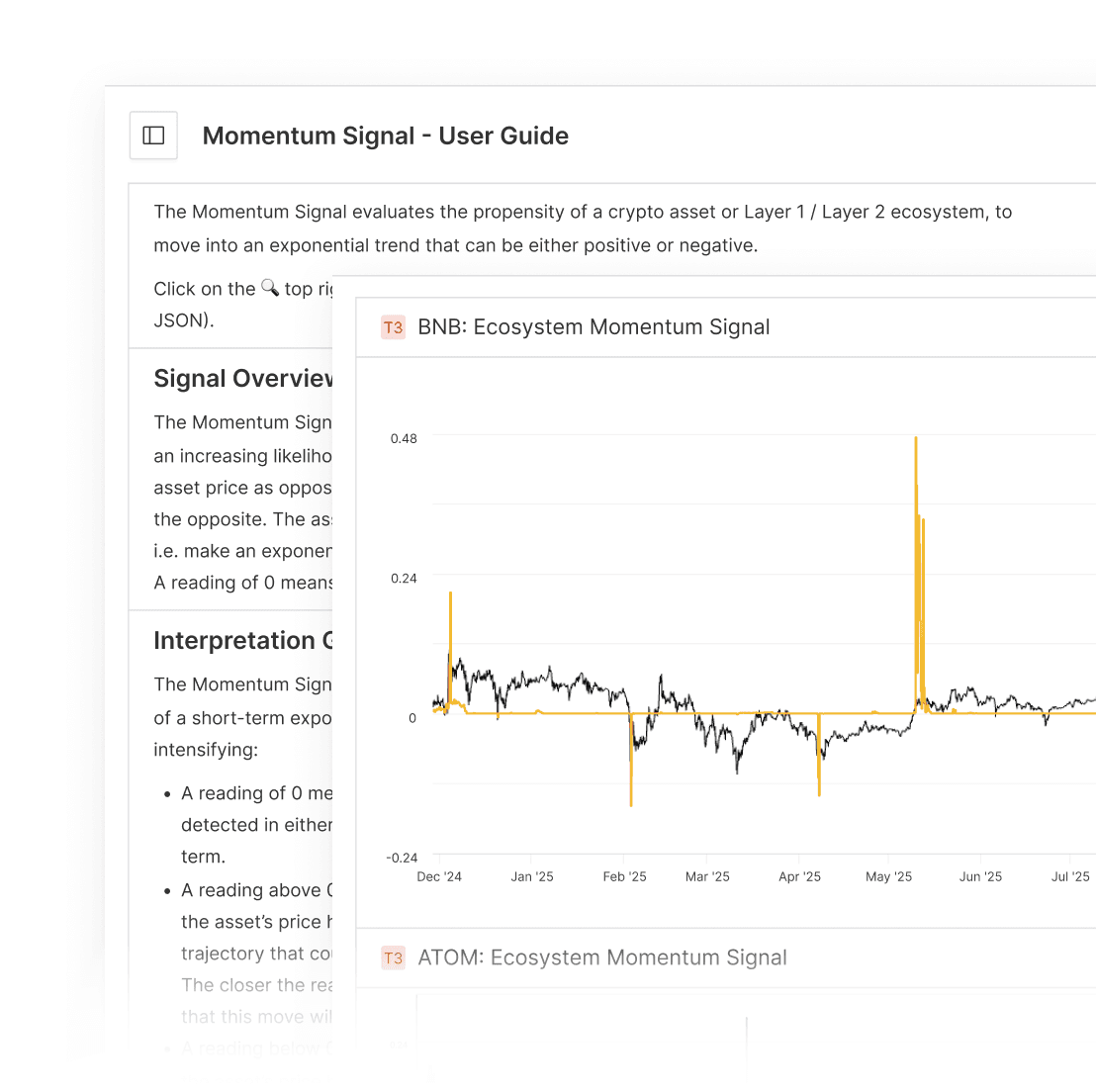Viewport: 1096px width, 1092px height.
Task: Click the Mar '25 axis label
Action: click(707, 876)
